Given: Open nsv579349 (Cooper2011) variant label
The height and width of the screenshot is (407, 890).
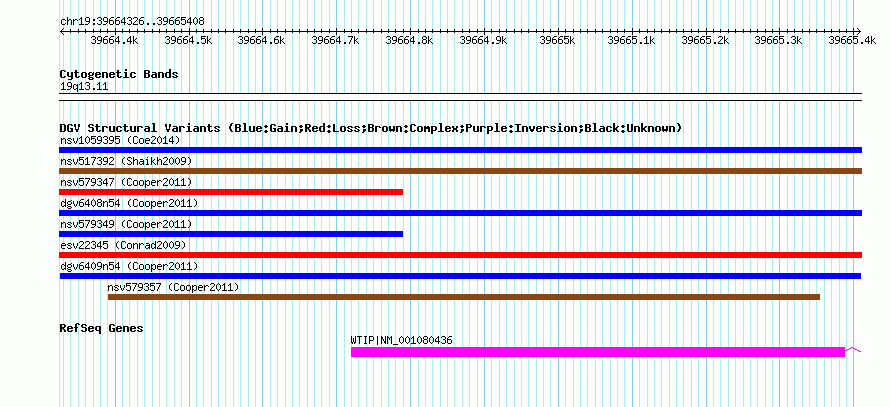Looking at the screenshot, I should click(126, 224).
